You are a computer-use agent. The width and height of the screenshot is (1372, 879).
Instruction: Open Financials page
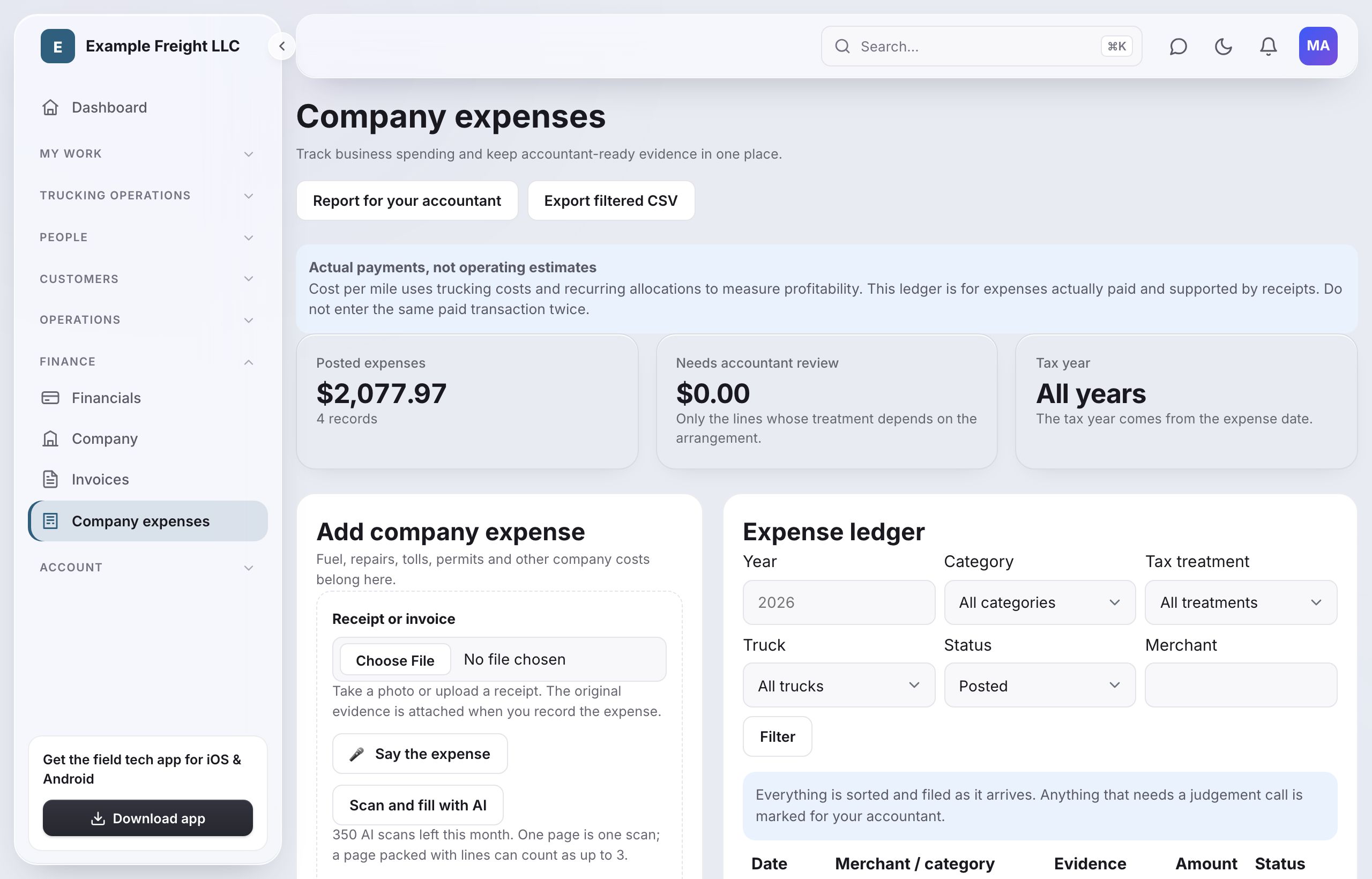click(147, 398)
